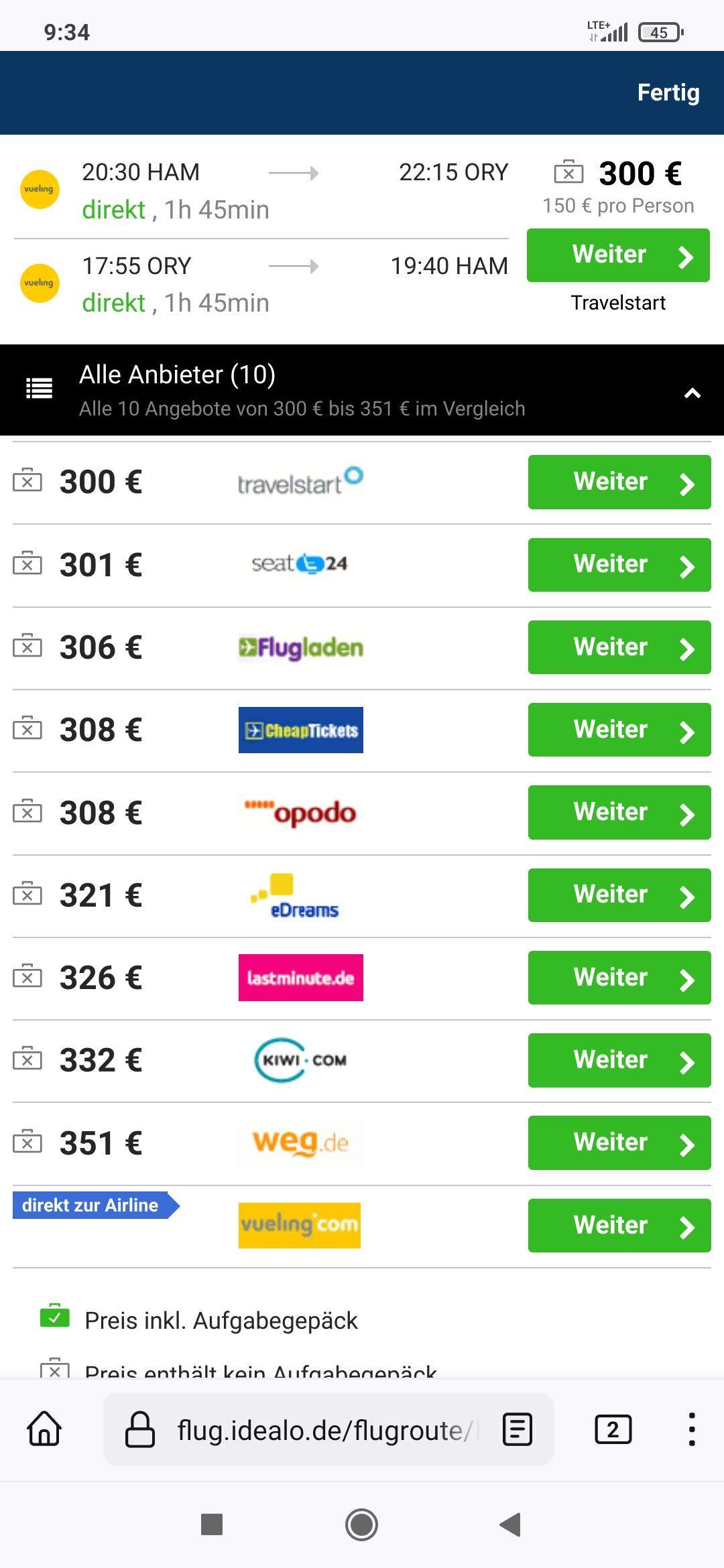This screenshot has width=724, height=1568.
Task: Open the Flugladen provider logo
Action: 300,647
